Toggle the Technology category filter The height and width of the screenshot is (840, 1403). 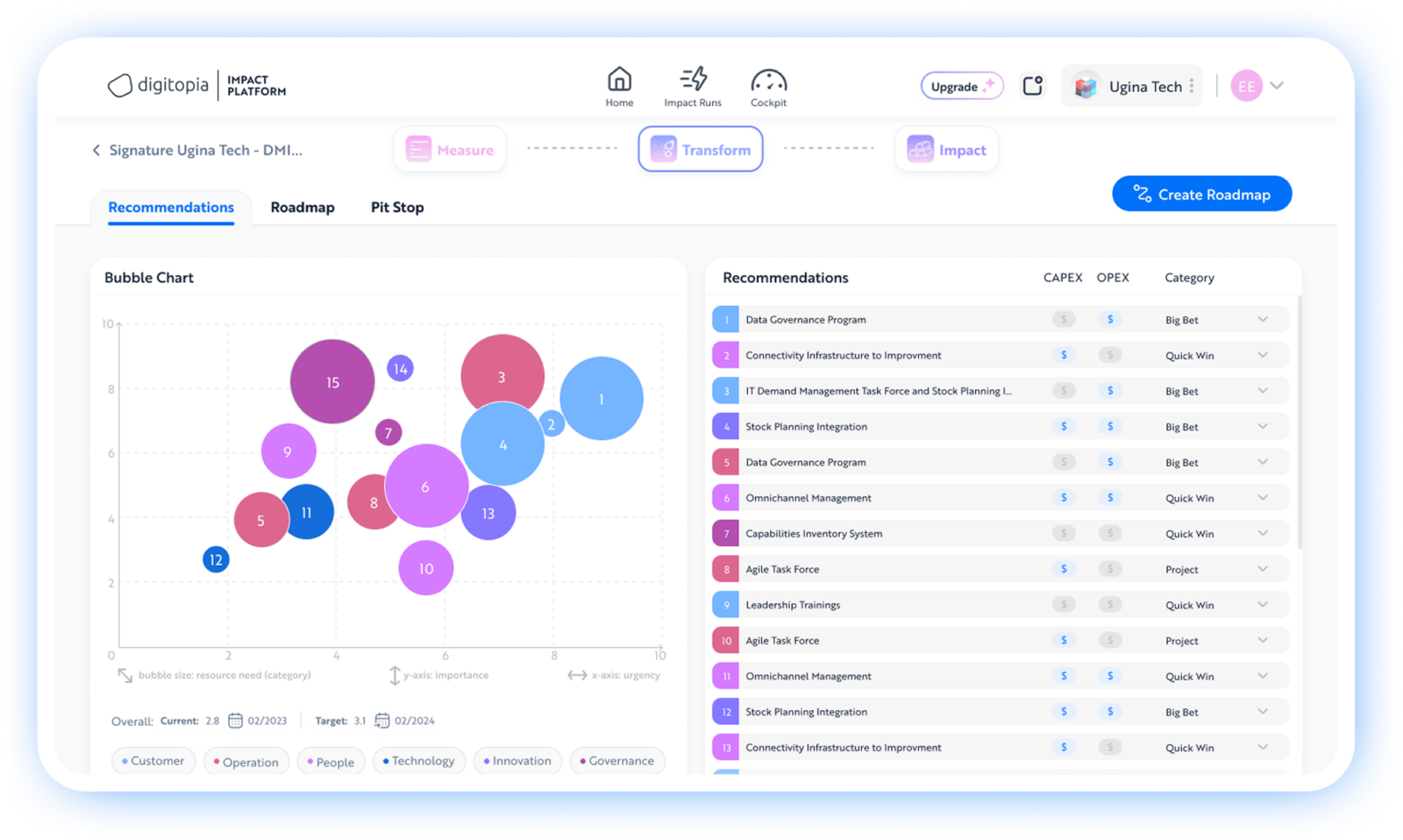pyautogui.click(x=419, y=761)
